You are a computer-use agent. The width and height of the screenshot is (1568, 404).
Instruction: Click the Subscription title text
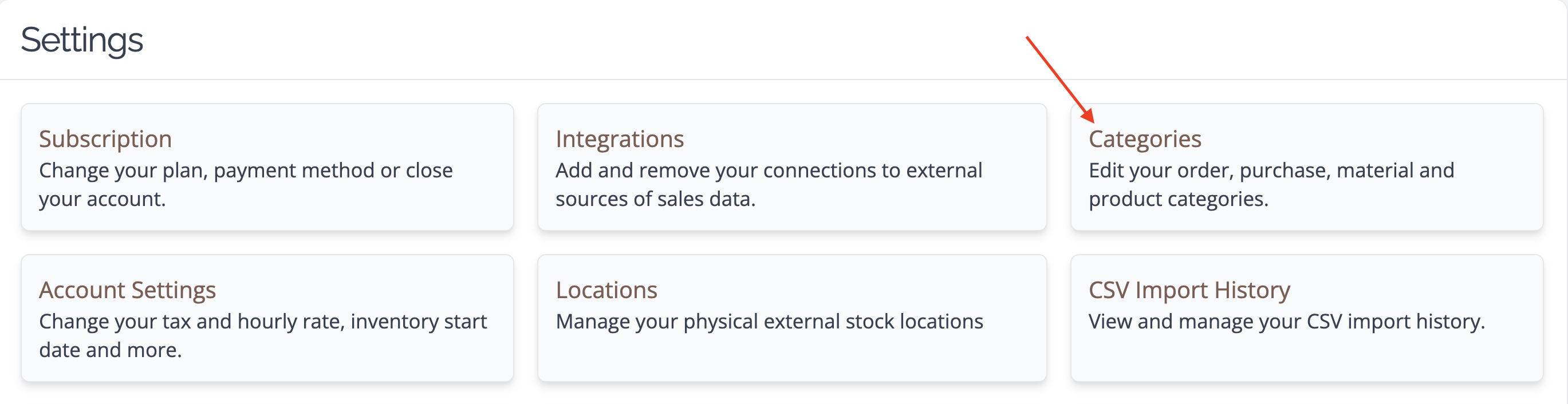click(105, 139)
